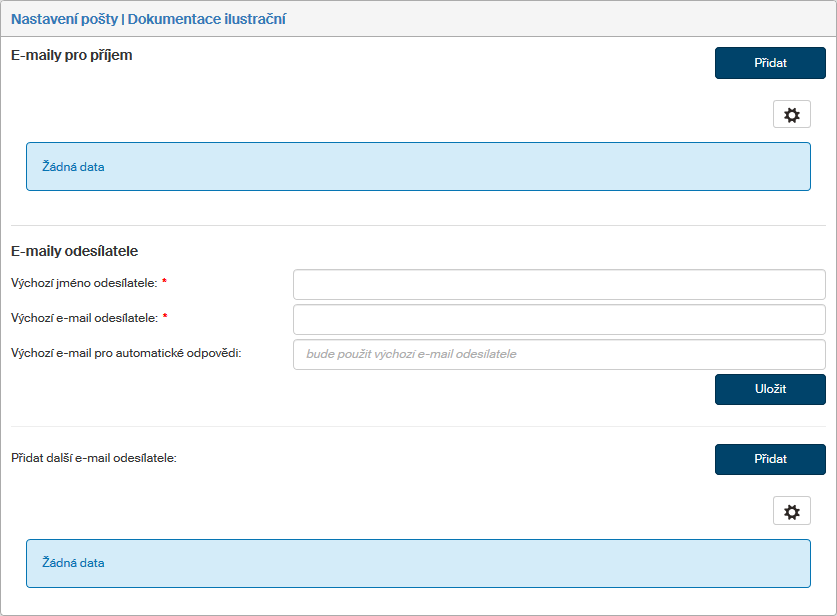The width and height of the screenshot is (837, 616).
Task: Select the automatic replies e-mail input field
Action: [558, 354]
